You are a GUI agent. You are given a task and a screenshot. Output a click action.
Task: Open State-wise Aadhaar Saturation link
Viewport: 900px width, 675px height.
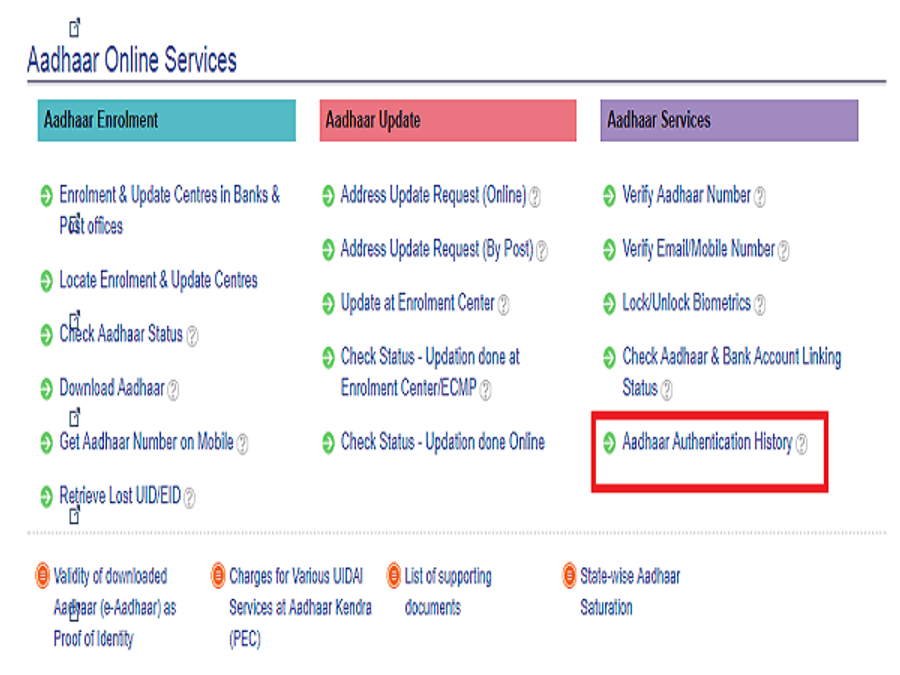(x=630, y=591)
